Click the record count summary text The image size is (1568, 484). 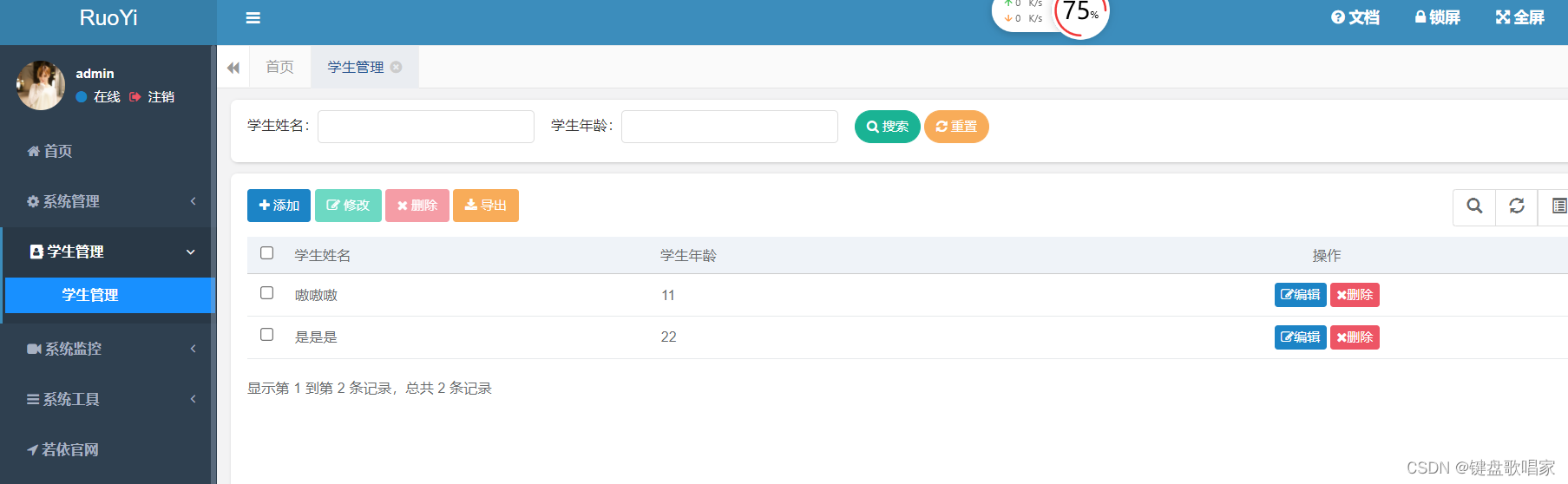click(370, 389)
